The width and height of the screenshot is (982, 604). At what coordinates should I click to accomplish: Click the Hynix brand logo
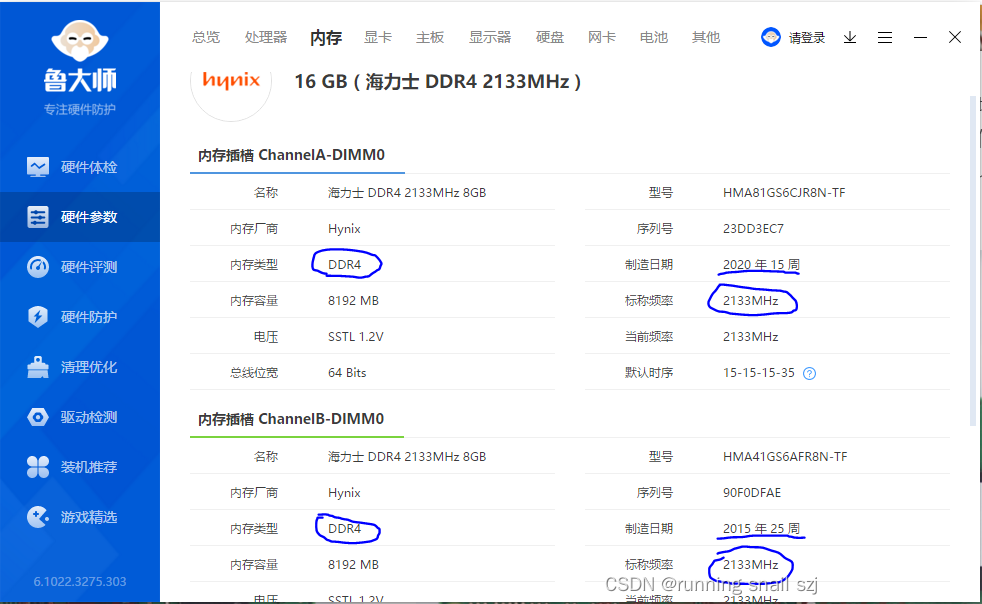pos(231,81)
